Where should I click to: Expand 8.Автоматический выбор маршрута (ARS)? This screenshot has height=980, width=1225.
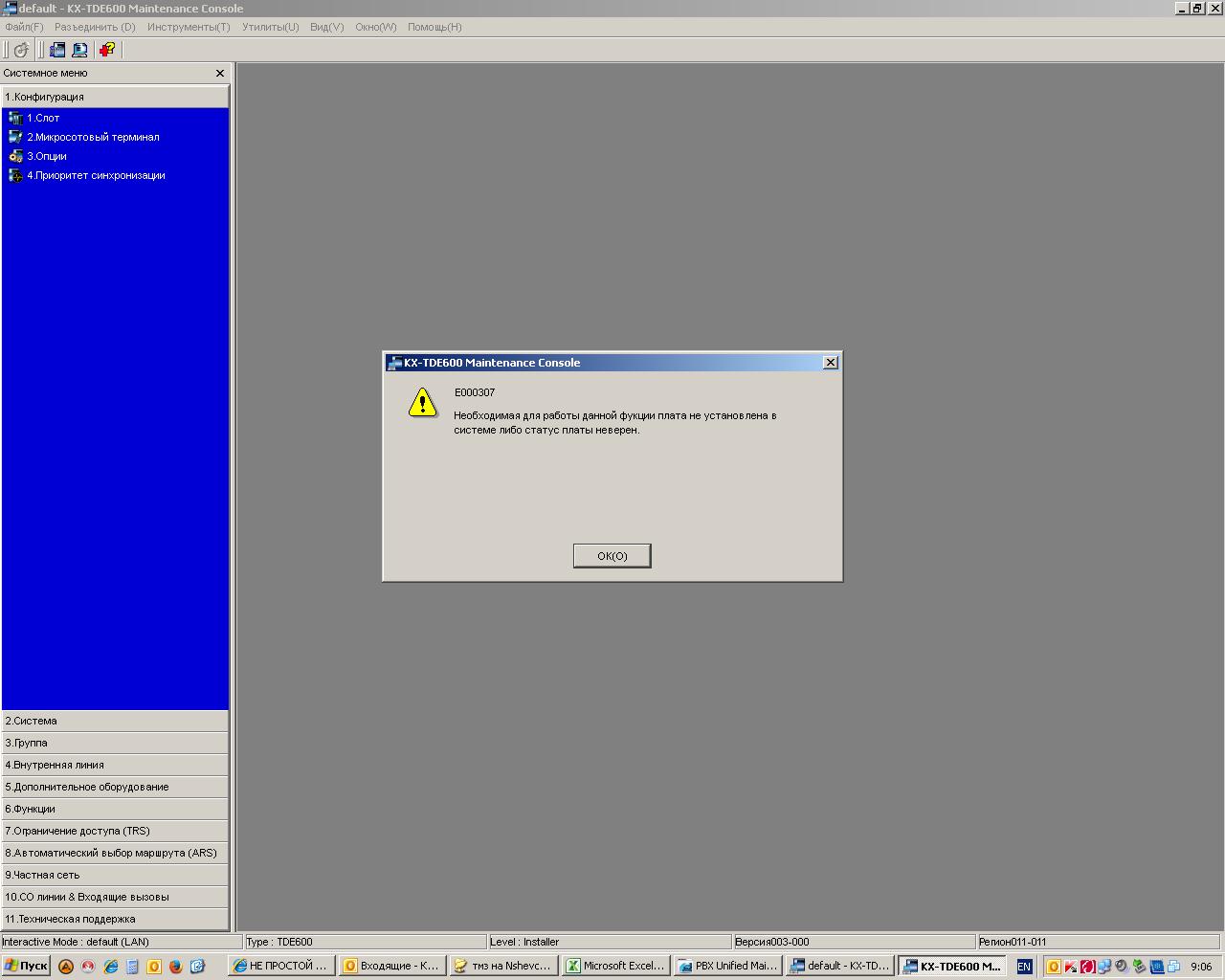pos(115,853)
